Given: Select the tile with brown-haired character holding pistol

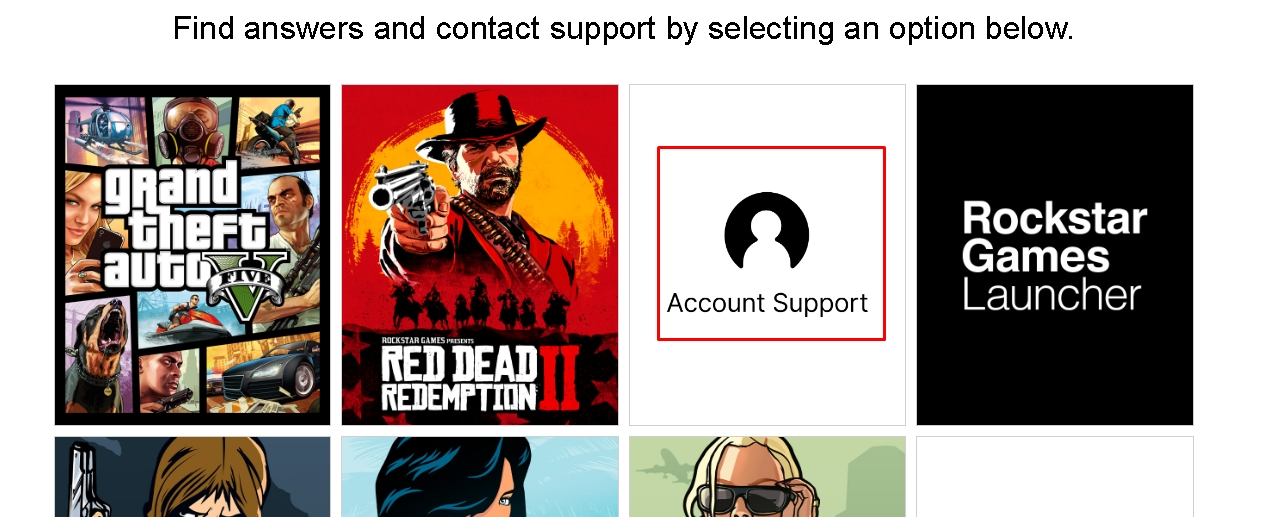Looking at the screenshot, I should point(192,477).
